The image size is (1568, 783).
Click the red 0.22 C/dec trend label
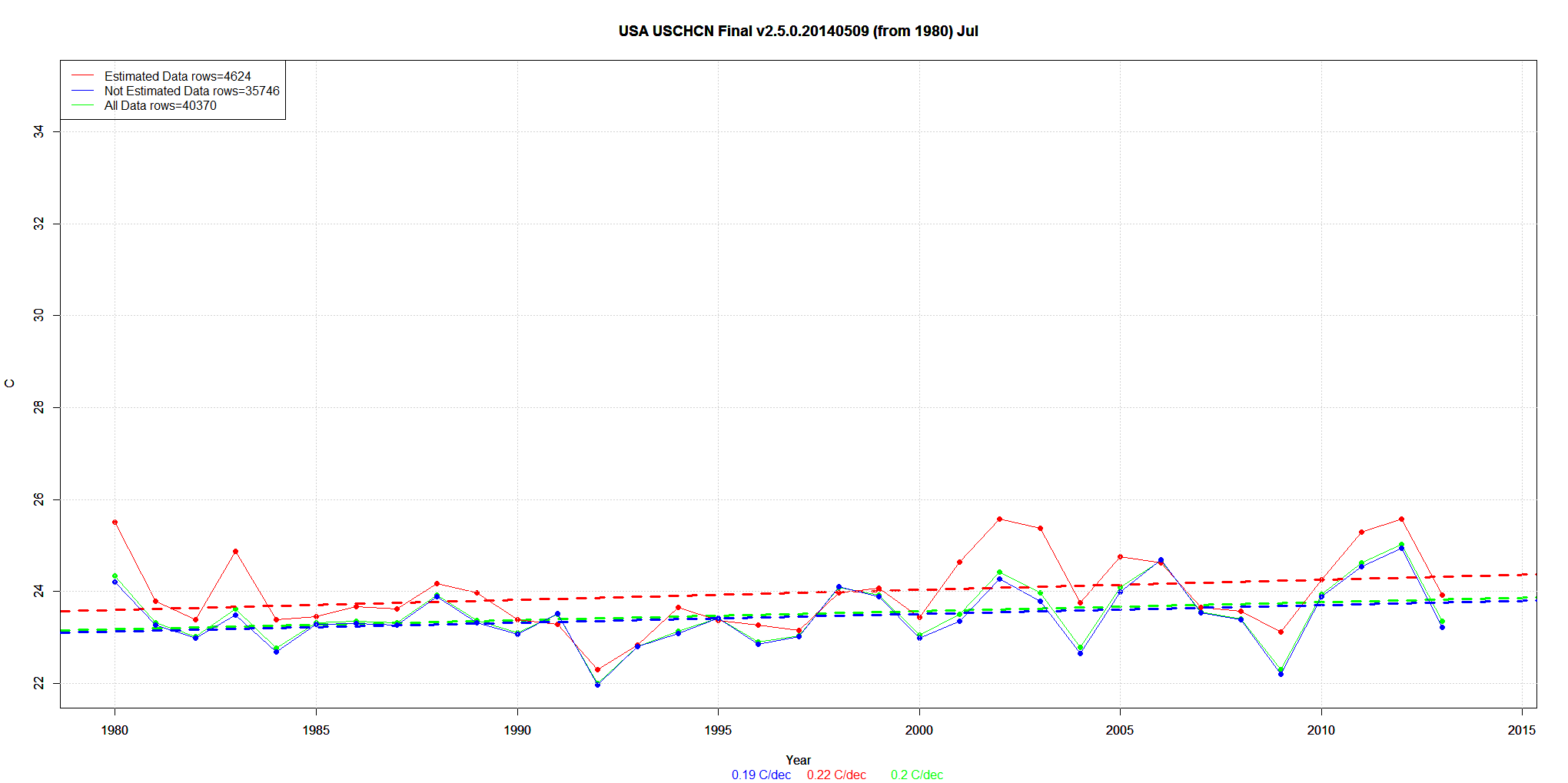pos(836,775)
